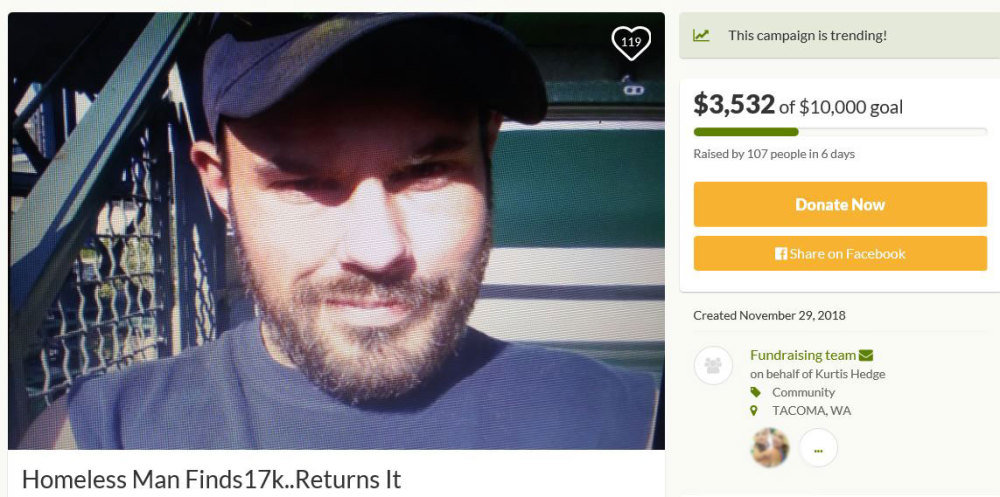Click the tag icon next to Community

(756, 392)
